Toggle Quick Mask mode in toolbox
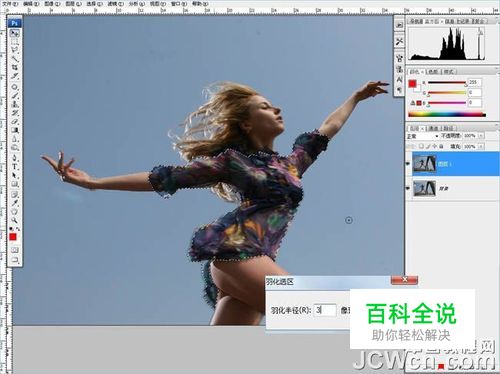 click(x=14, y=250)
